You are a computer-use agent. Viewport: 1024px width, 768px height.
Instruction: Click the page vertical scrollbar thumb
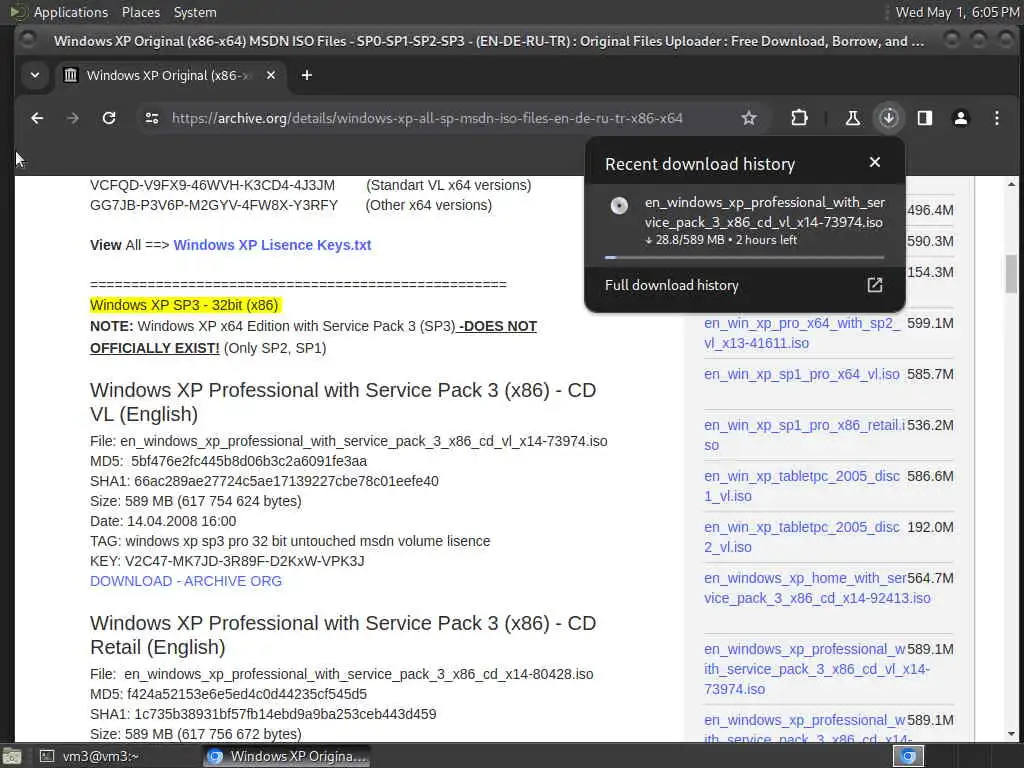(1011, 274)
